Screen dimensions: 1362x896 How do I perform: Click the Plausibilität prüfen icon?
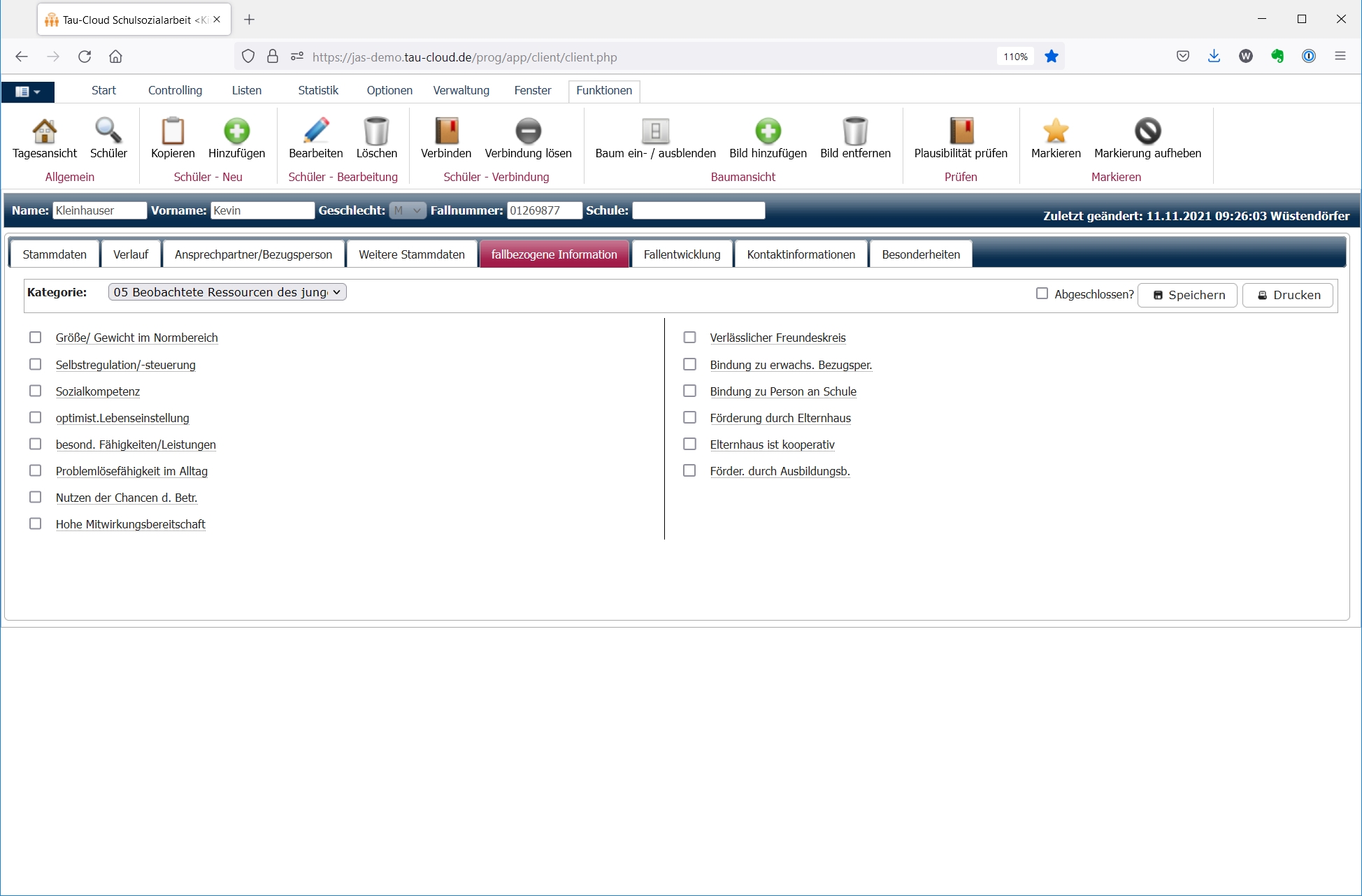tap(961, 131)
